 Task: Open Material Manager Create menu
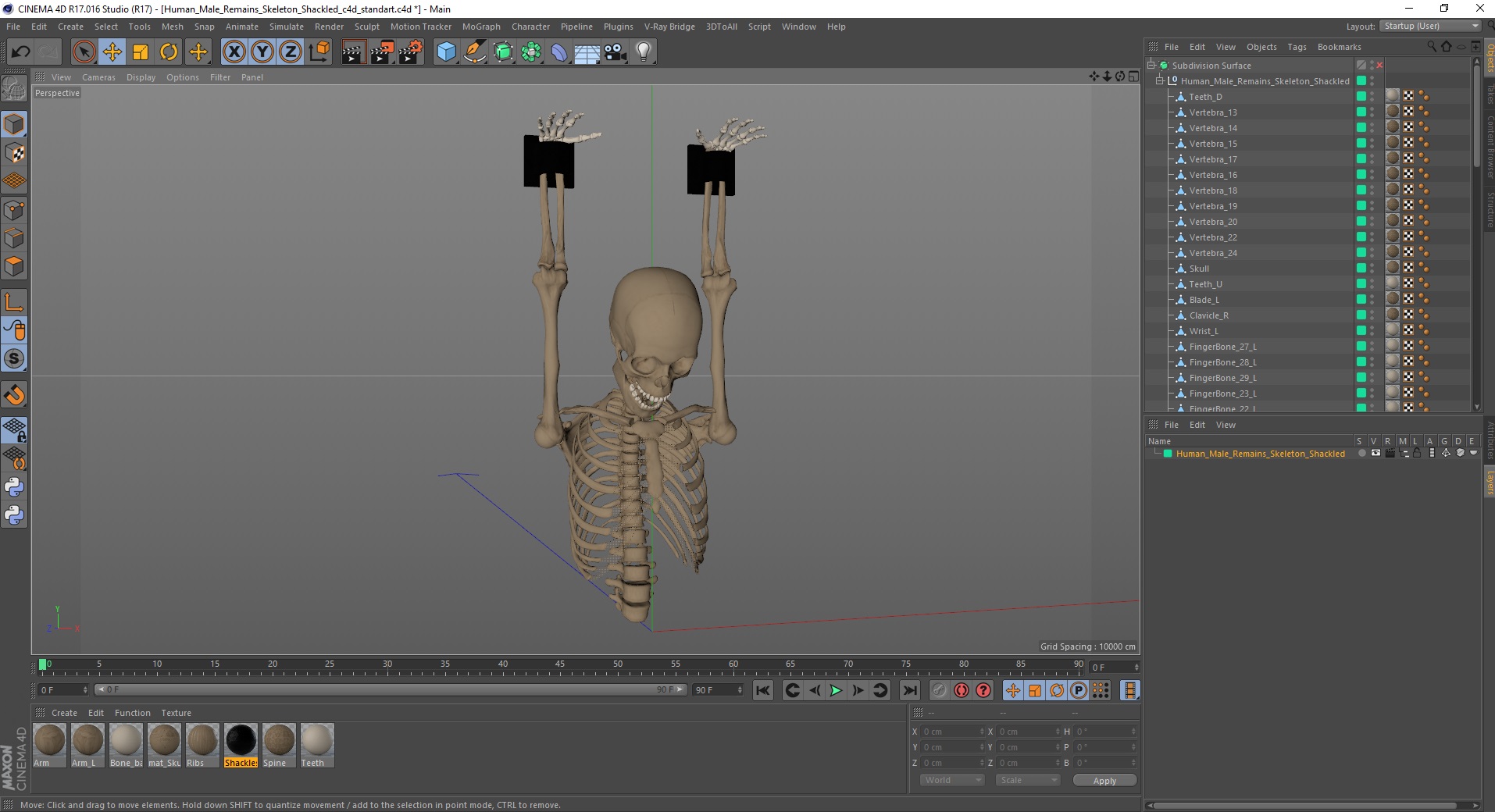click(x=64, y=713)
